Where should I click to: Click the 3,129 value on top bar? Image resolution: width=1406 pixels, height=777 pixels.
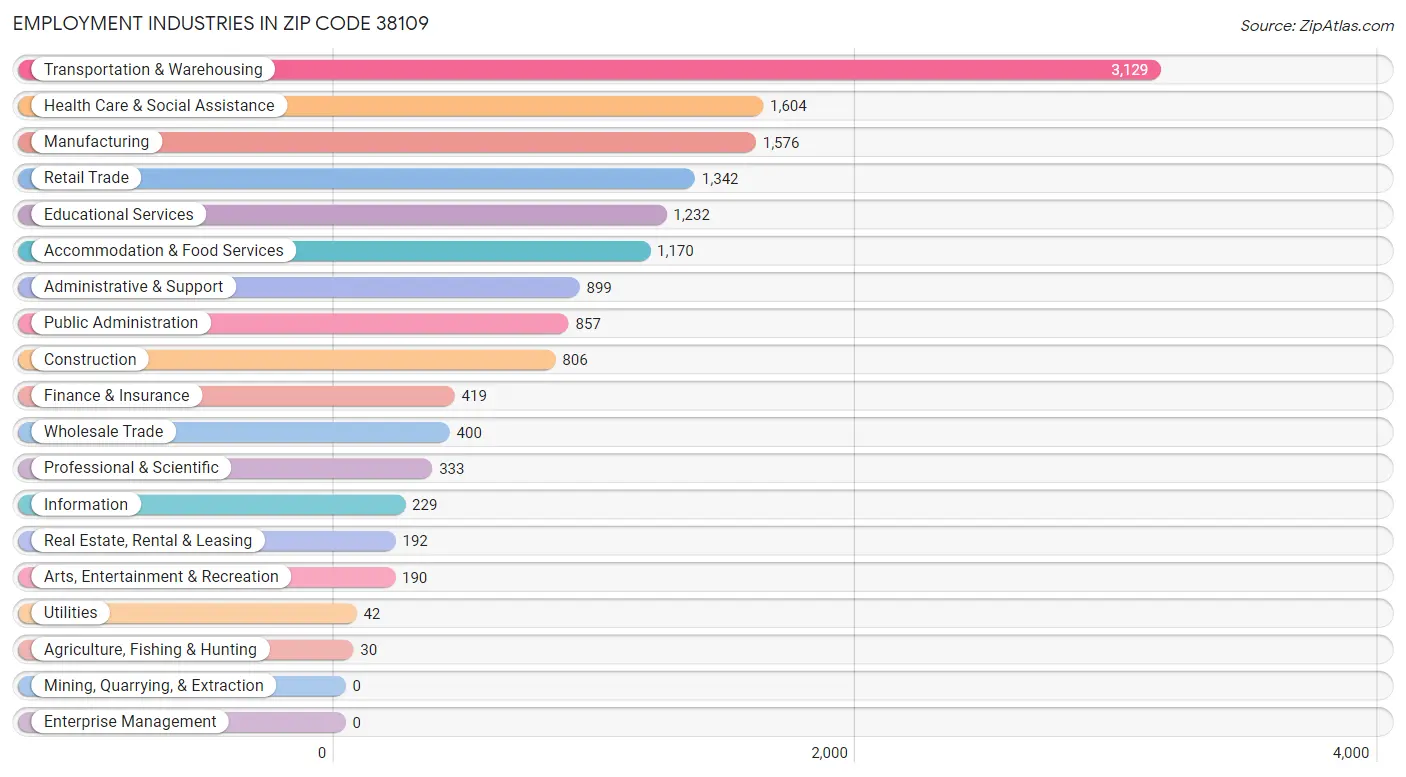1129,70
